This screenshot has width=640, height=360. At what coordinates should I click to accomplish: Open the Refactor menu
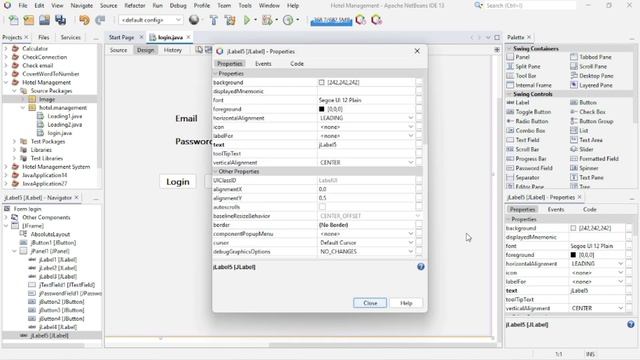[135, 6]
